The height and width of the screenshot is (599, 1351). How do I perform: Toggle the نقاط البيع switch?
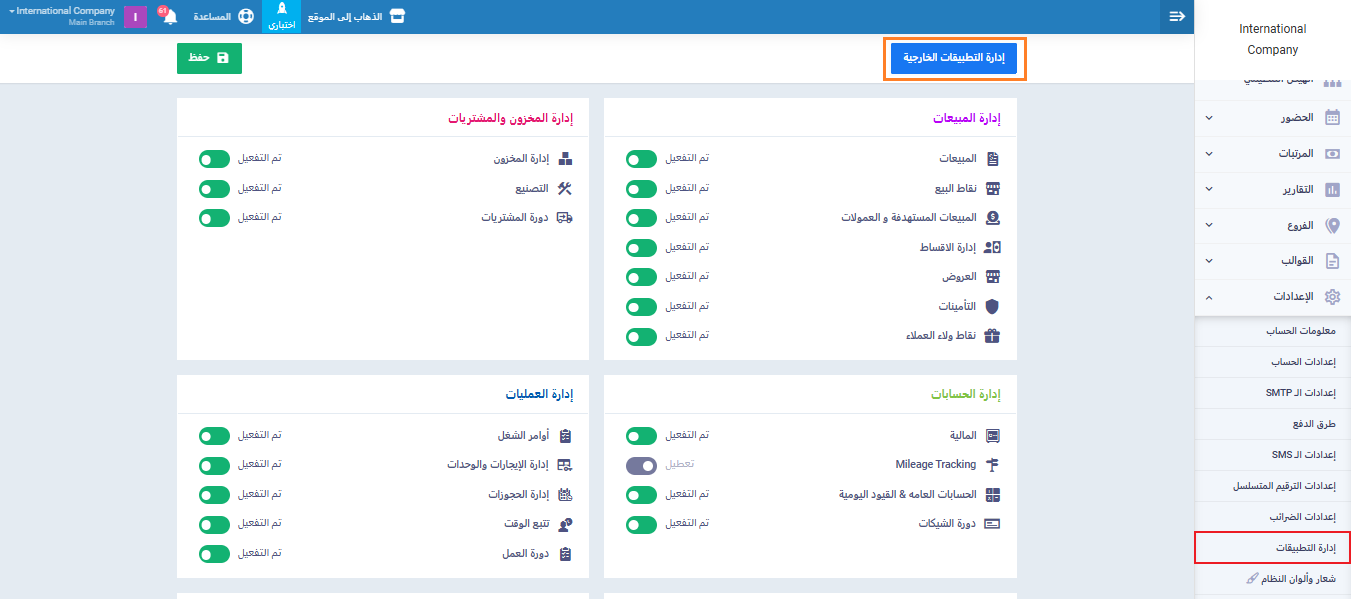click(641, 188)
